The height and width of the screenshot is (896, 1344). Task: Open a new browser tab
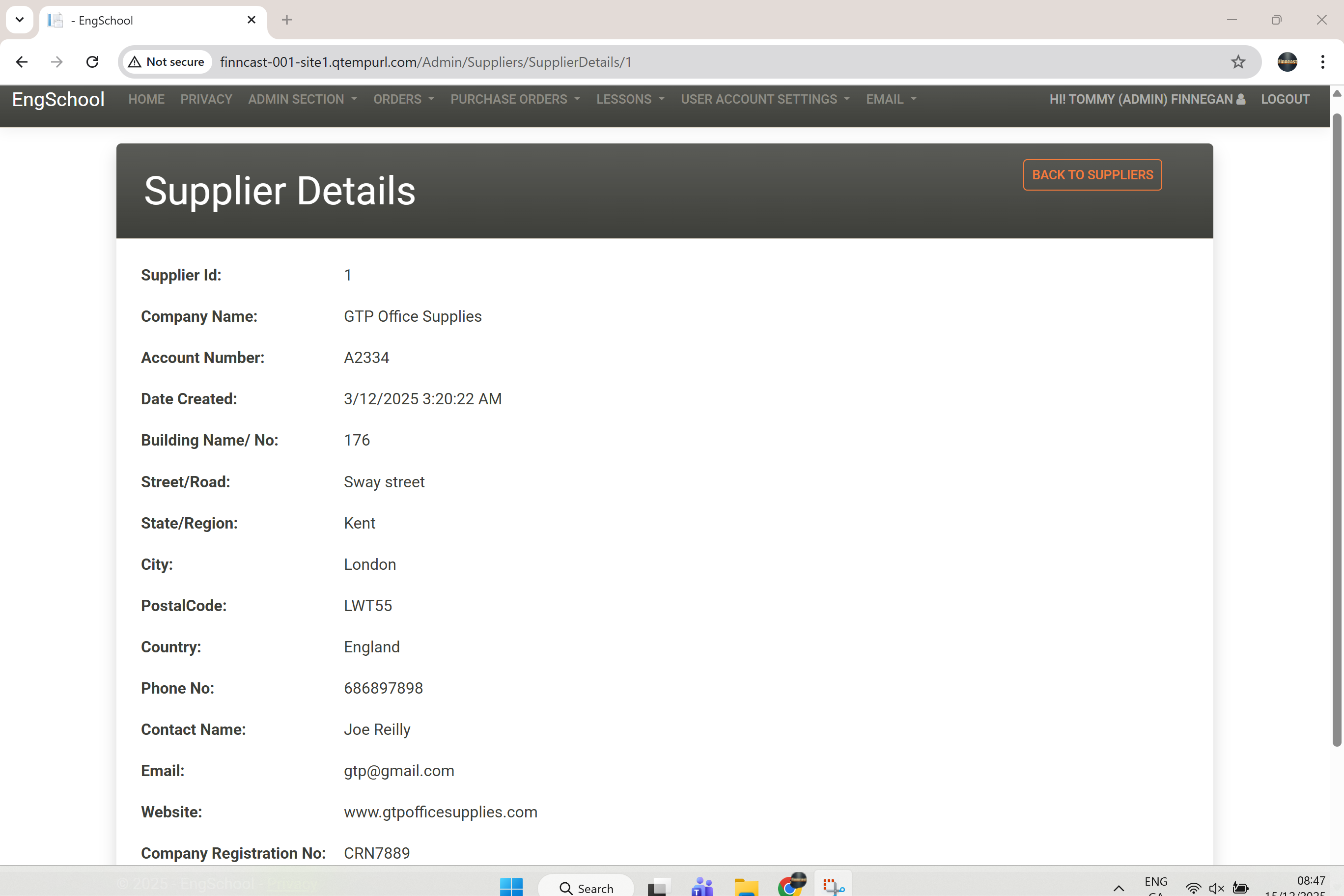point(286,20)
